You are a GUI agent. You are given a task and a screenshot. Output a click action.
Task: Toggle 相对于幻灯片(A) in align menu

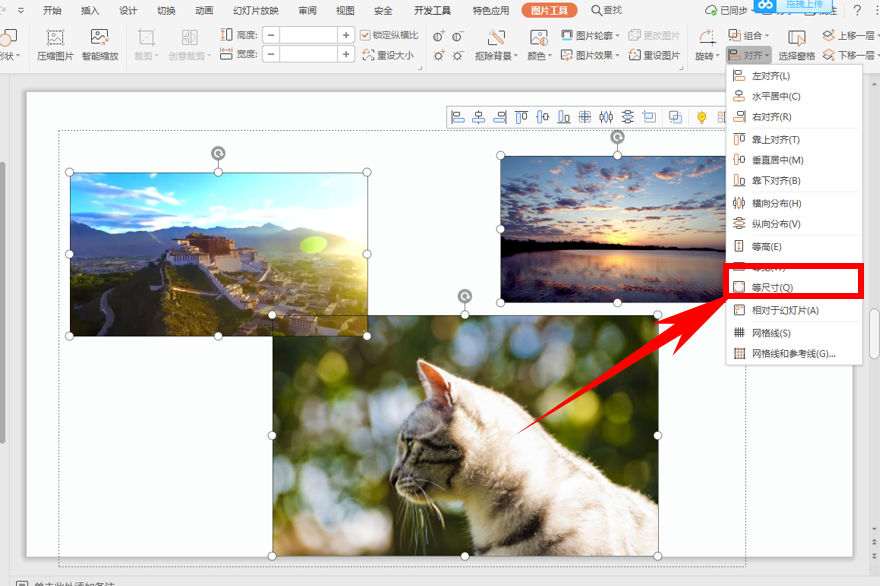click(794, 310)
